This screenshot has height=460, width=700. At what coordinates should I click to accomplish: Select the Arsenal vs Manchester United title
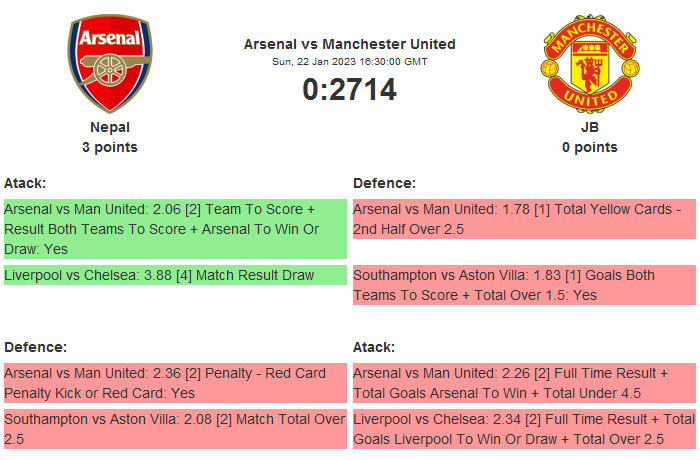tap(350, 44)
